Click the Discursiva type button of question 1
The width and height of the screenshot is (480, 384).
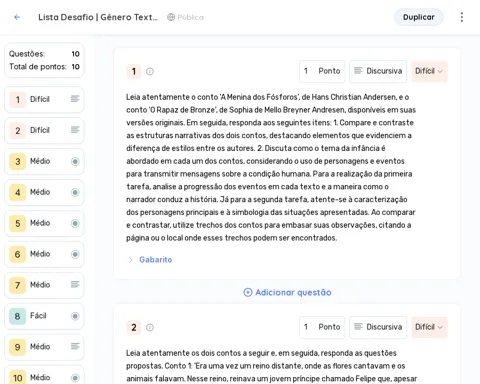point(378,71)
